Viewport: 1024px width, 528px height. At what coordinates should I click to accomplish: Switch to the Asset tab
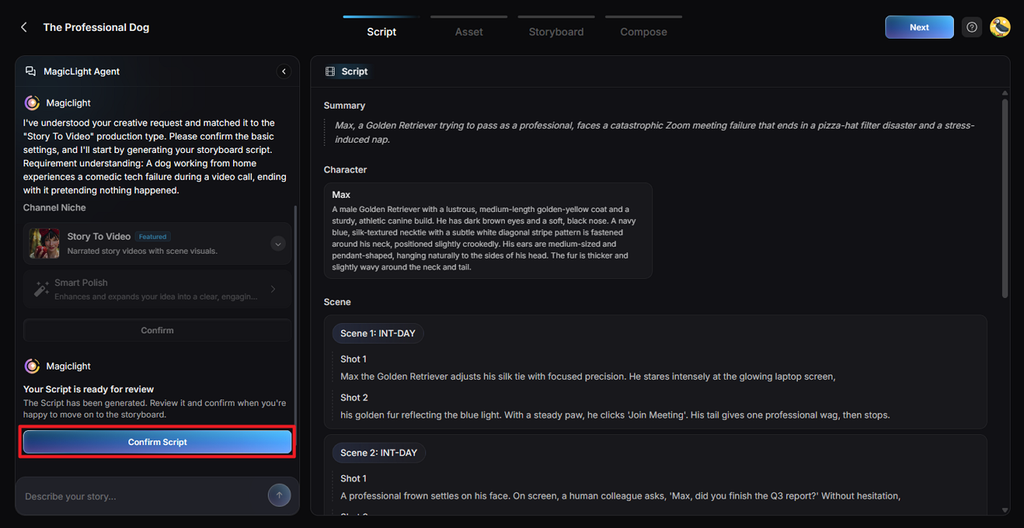pos(469,31)
